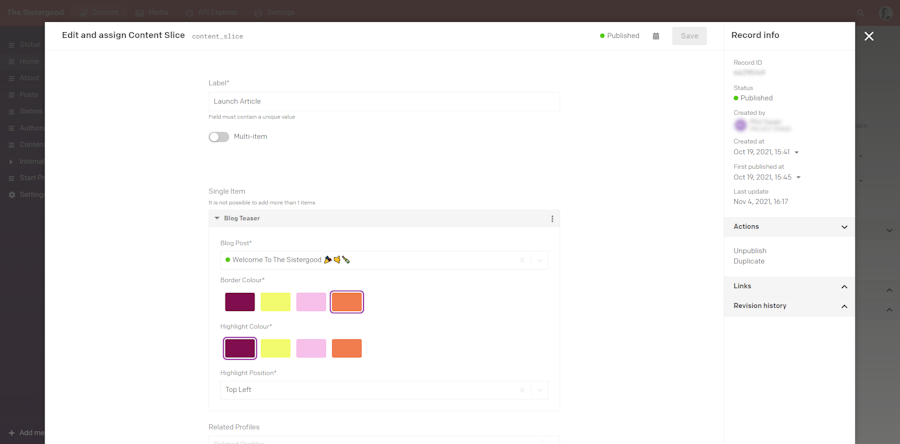Open the Blog Teaser three-dot options menu
This screenshot has width=900, height=444.
click(552, 219)
